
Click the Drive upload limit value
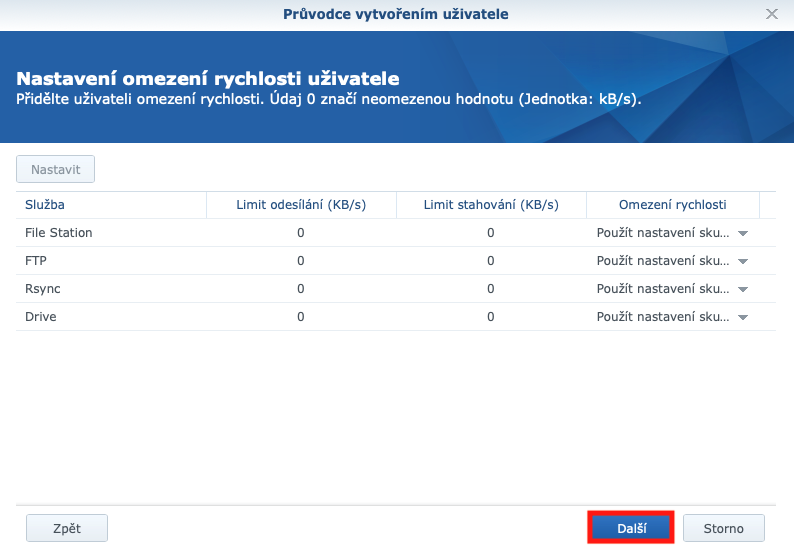(x=301, y=317)
